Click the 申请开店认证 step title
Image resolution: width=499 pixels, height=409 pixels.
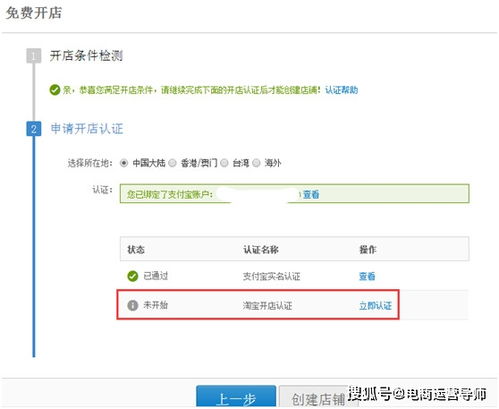point(87,129)
